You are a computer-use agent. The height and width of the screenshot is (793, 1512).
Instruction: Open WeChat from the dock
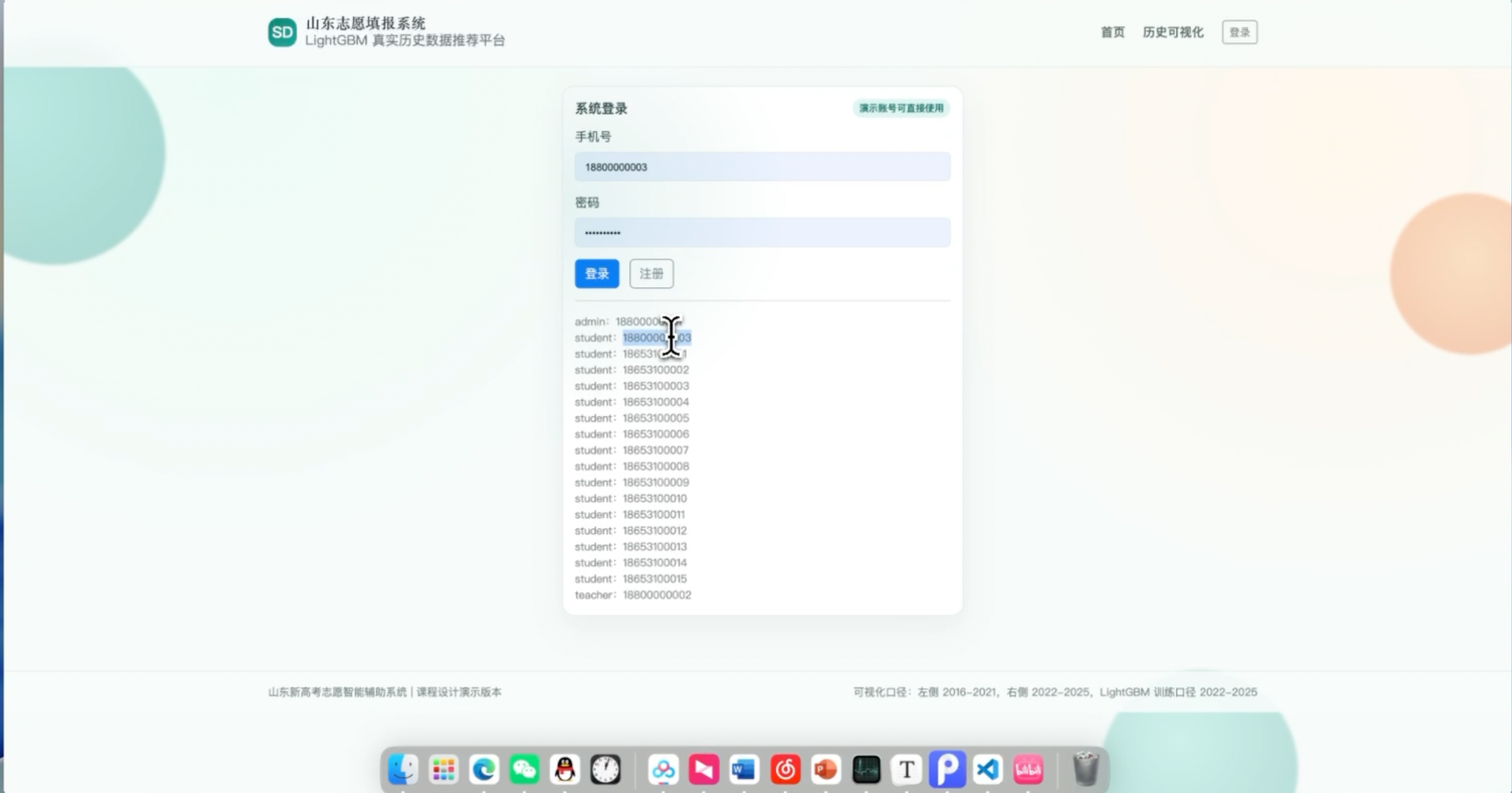click(x=524, y=769)
